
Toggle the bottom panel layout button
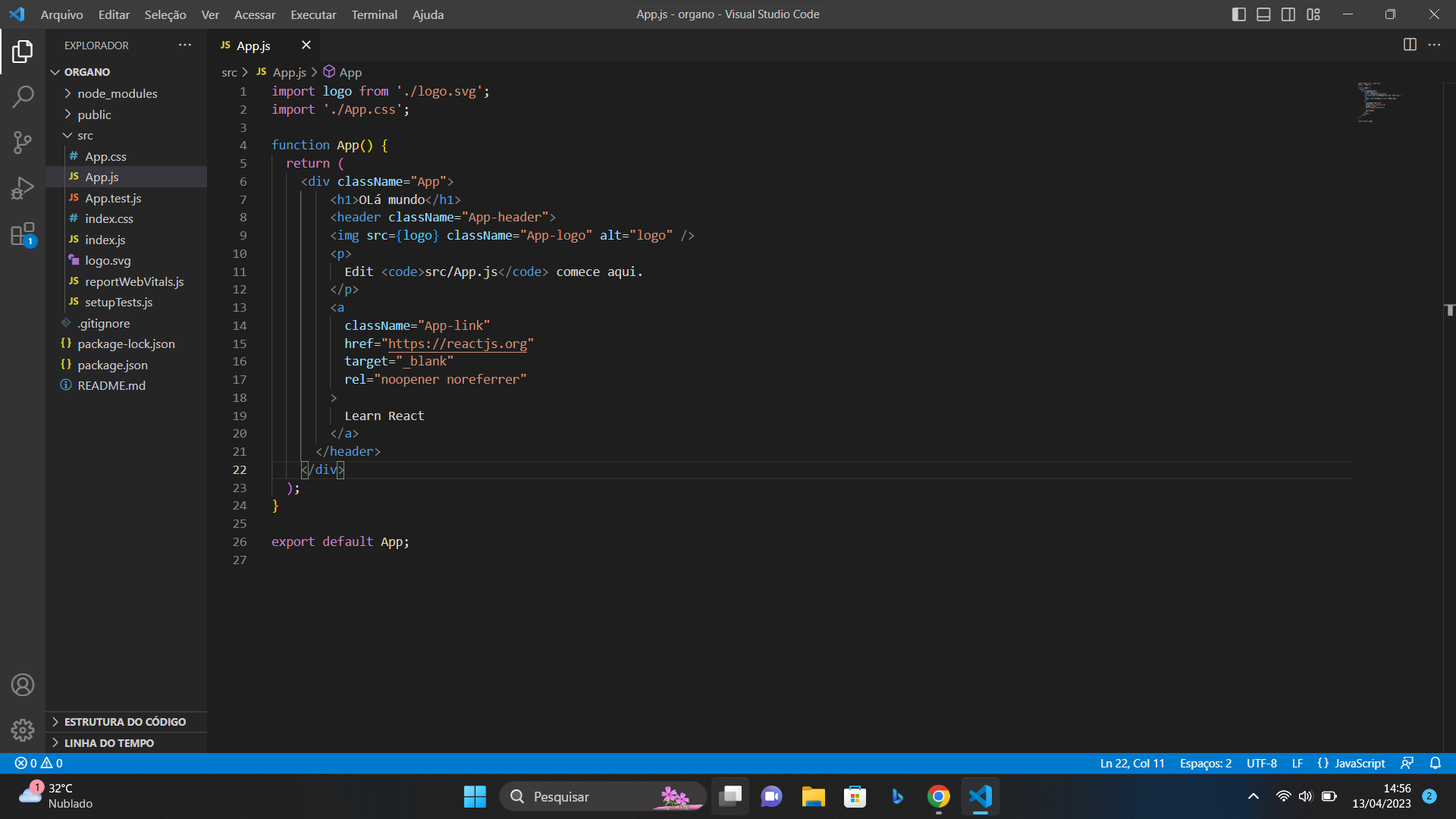tap(1263, 14)
